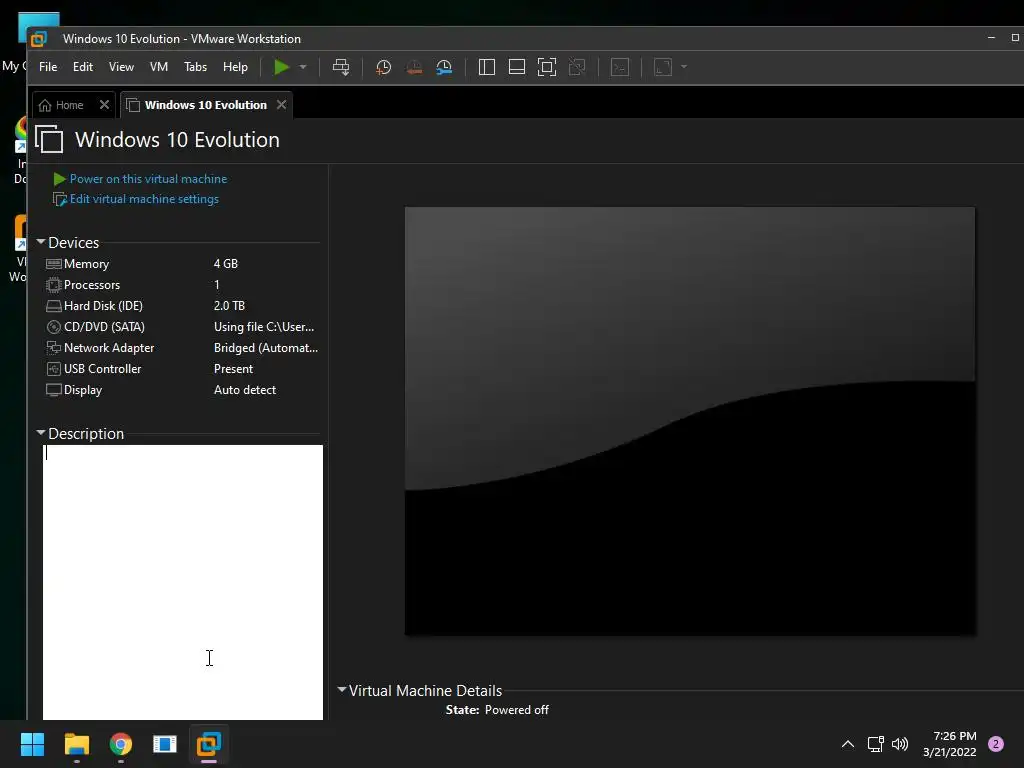Minimize the VMware Workstation window
Image resolution: width=1024 pixels, height=768 pixels.
coord(991,38)
